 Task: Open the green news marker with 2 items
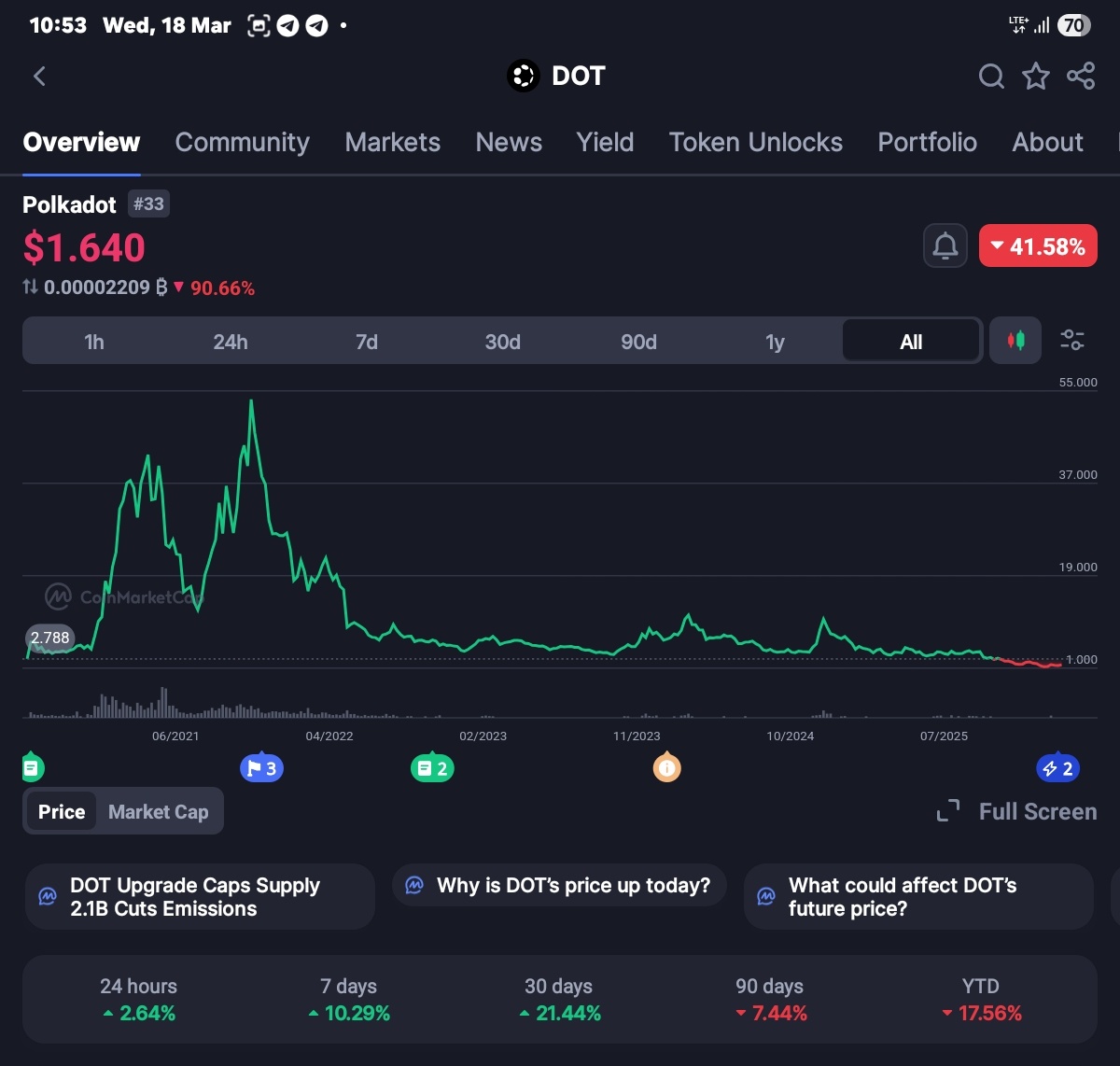click(432, 769)
